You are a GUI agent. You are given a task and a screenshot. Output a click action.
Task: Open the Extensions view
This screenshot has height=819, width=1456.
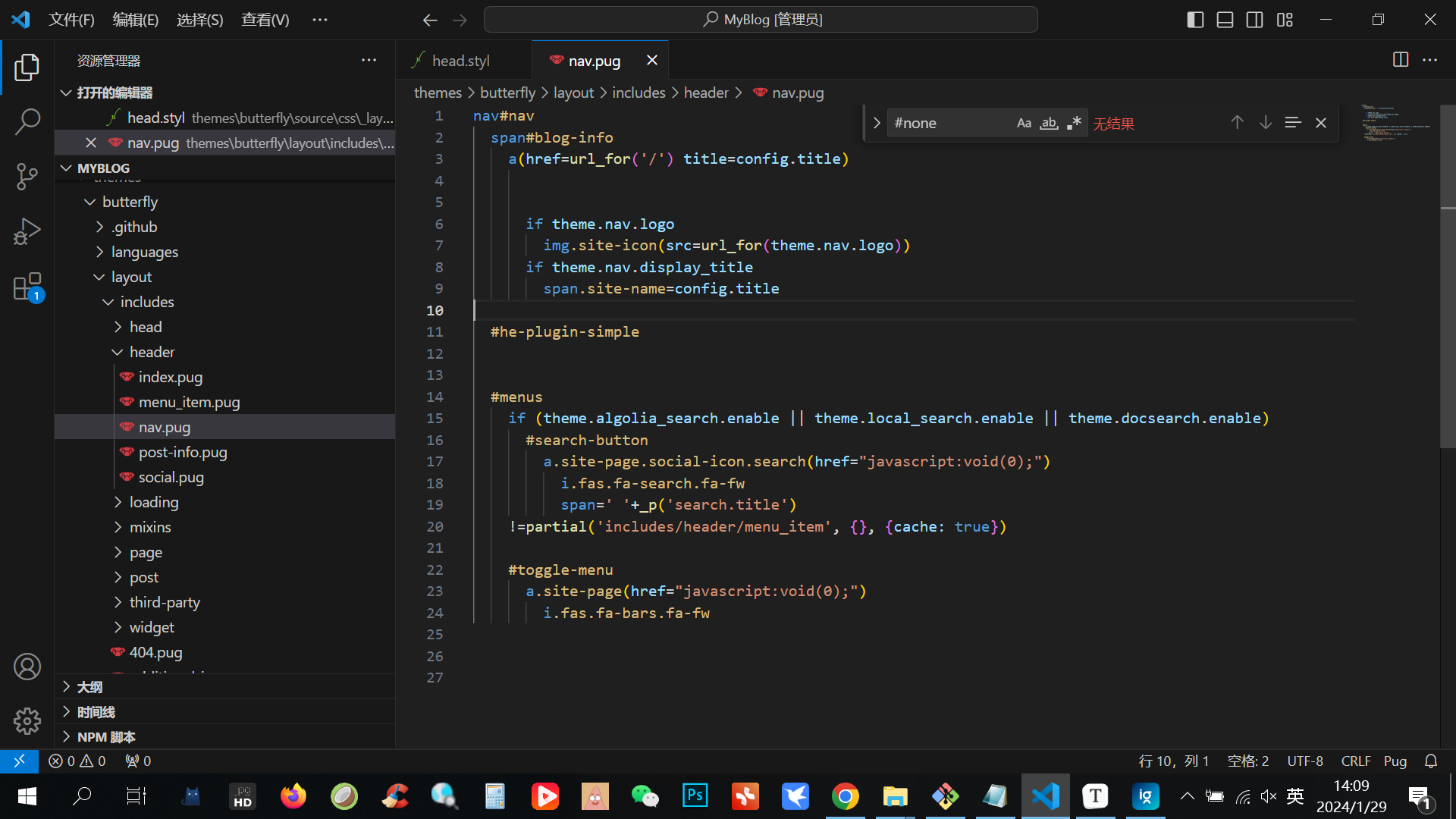(27, 287)
